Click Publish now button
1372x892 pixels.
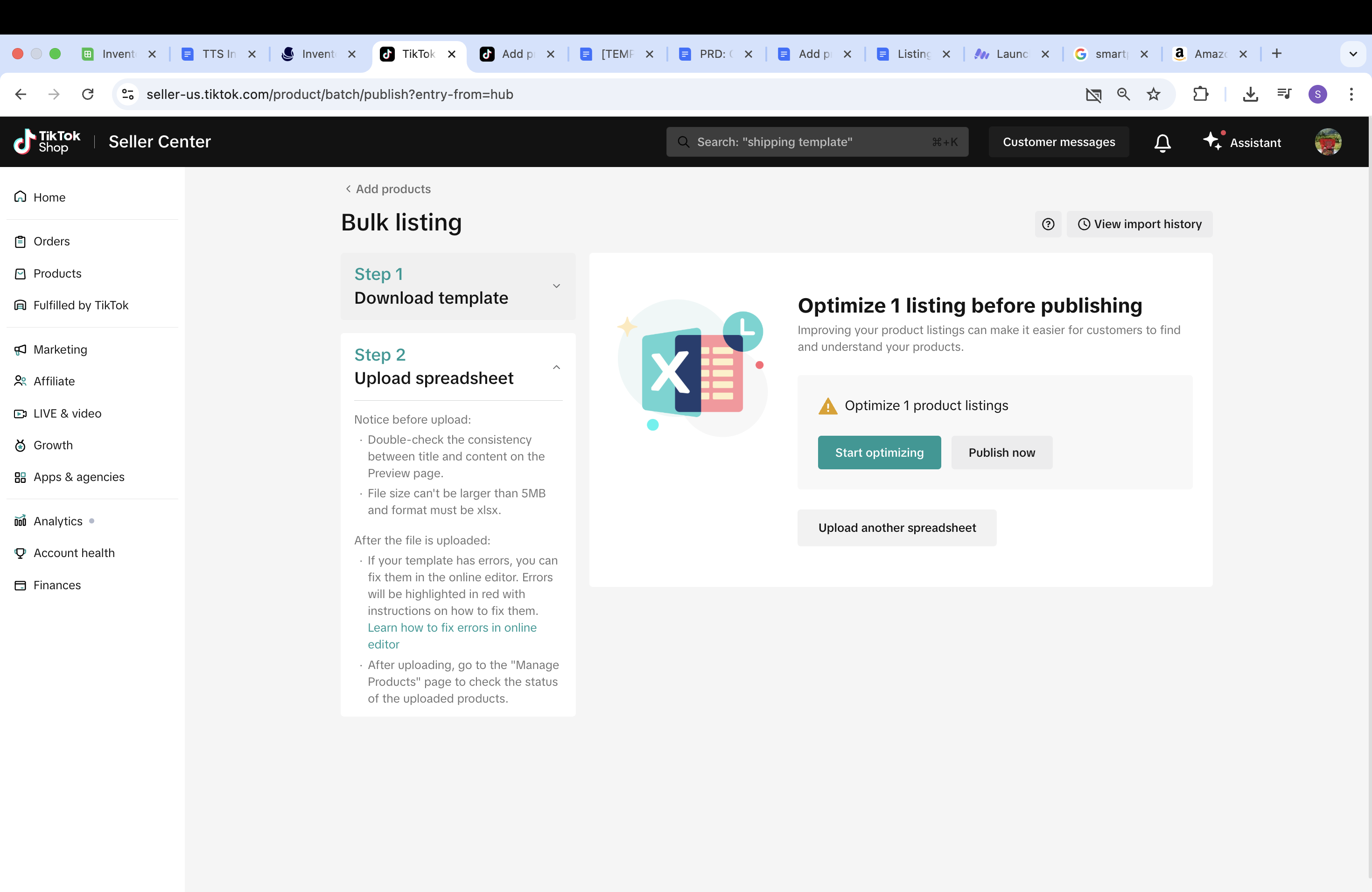(1001, 453)
